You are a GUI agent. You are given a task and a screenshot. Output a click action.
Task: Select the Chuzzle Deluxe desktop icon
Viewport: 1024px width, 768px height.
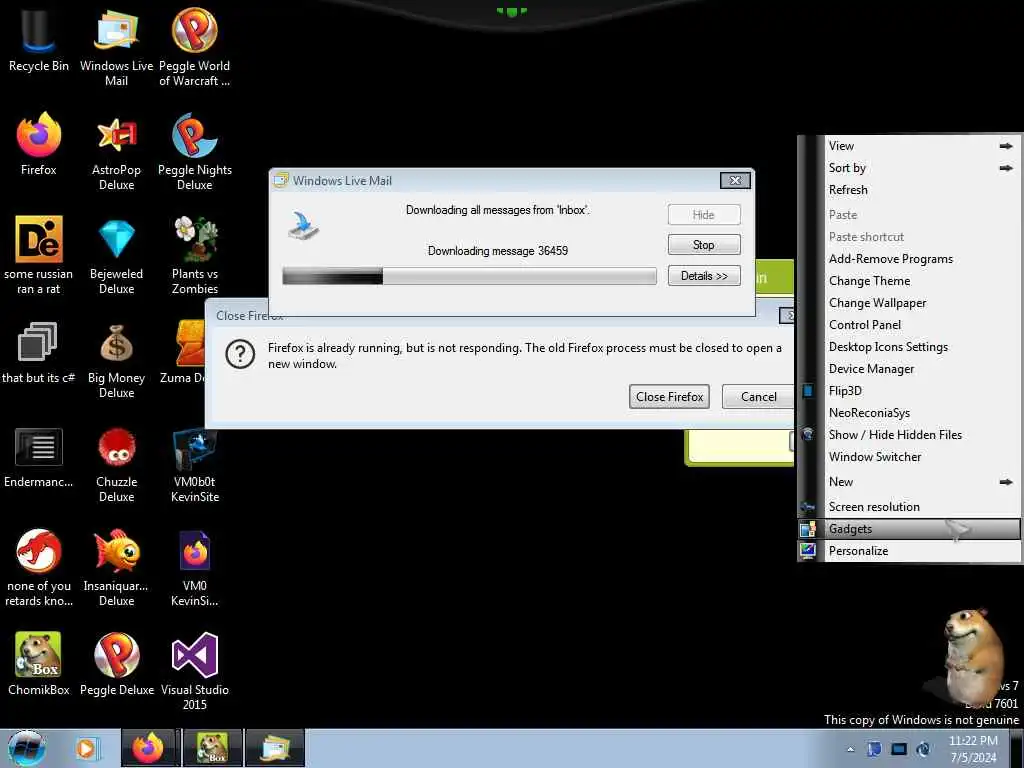[116, 464]
